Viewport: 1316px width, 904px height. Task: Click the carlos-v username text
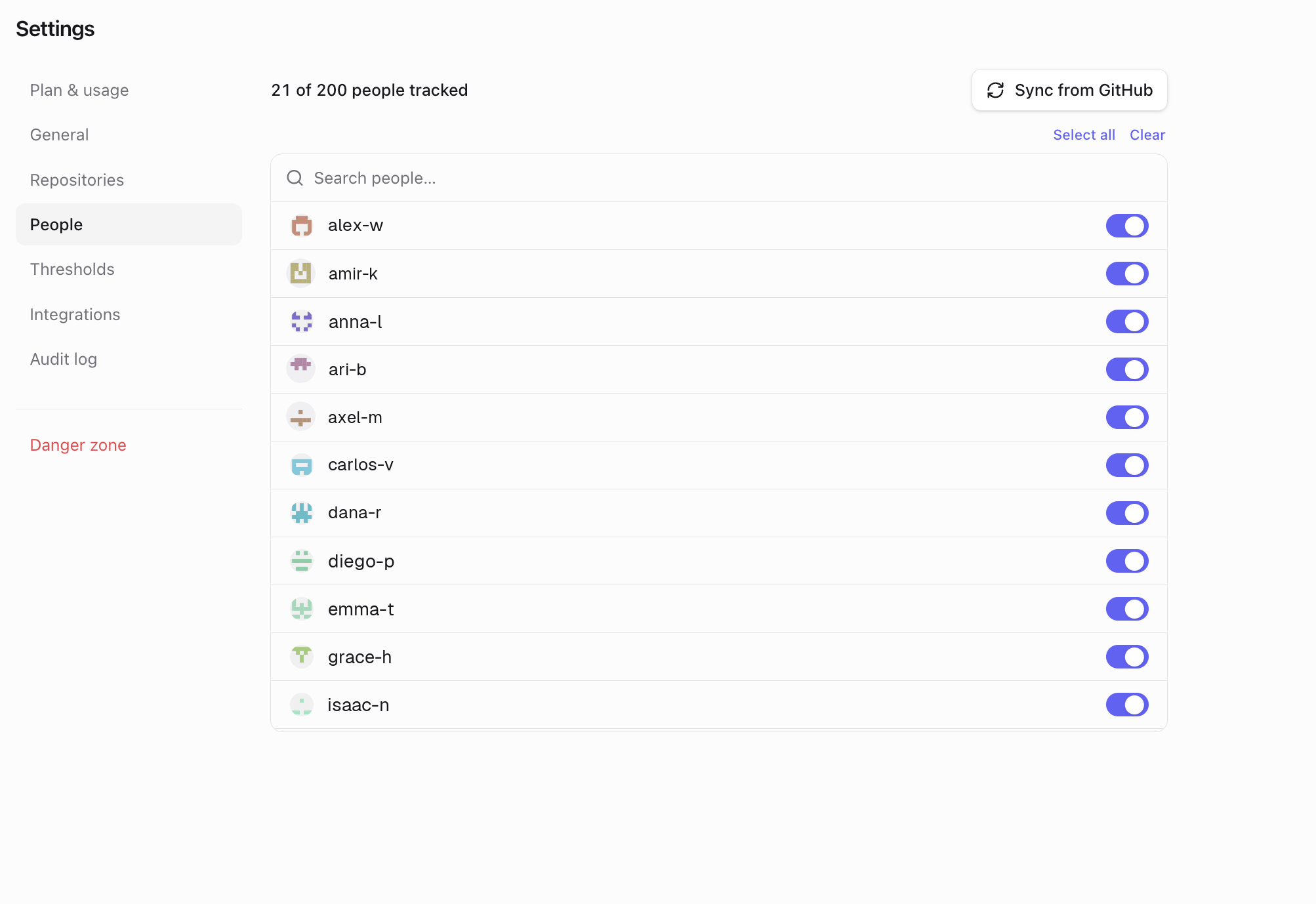click(361, 464)
